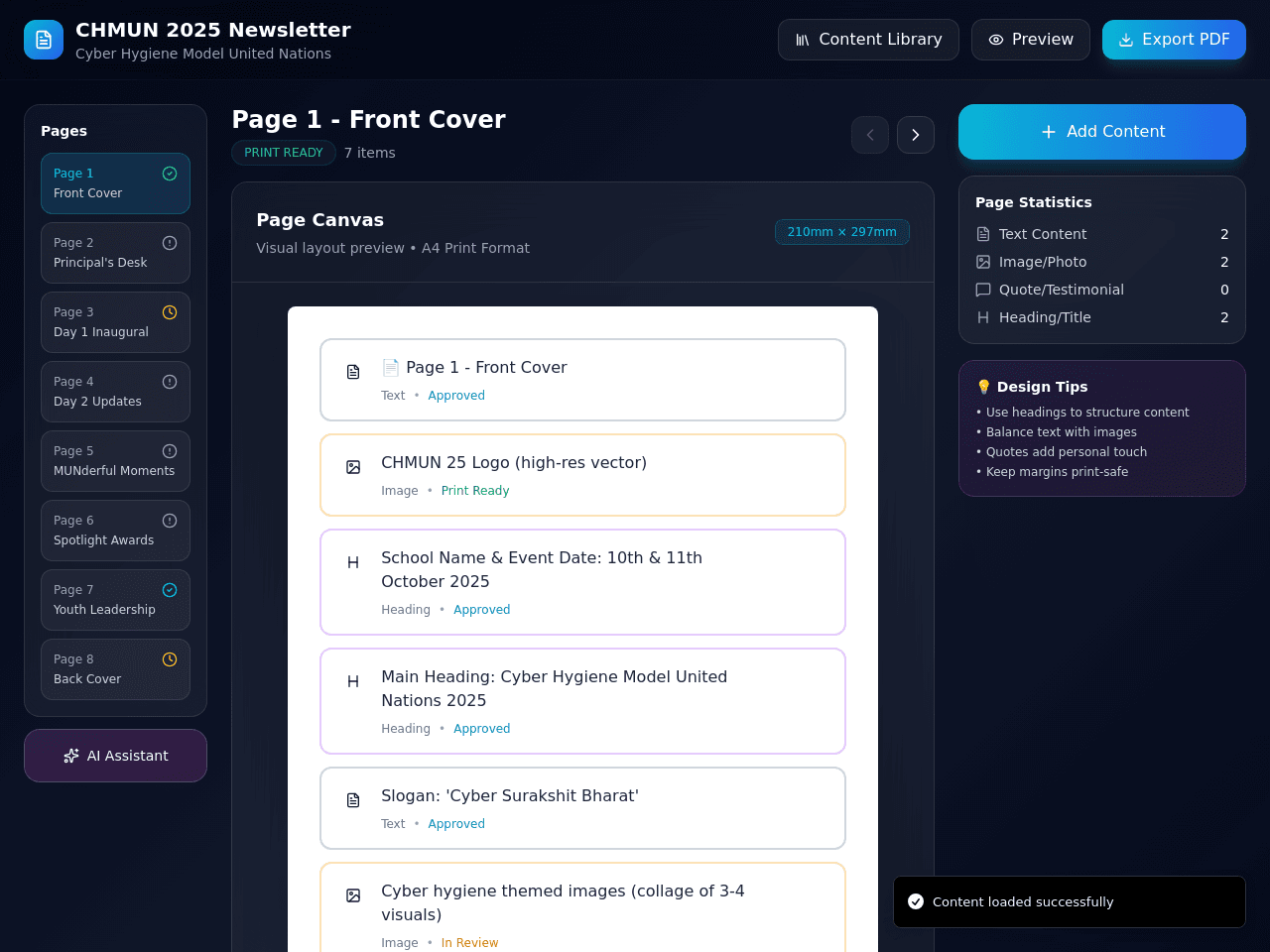Select the Main Heading Cyber Hygiene item
The height and width of the screenshot is (952, 1270).
pyautogui.click(x=582, y=701)
